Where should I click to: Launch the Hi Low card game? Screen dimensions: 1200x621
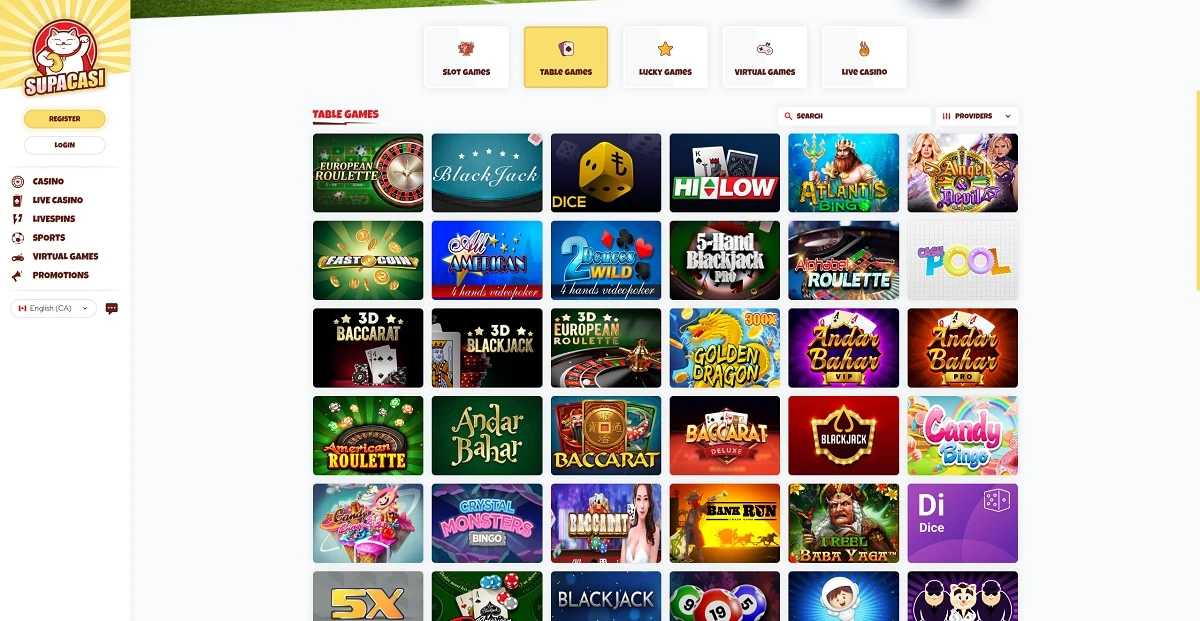(725, 173)
